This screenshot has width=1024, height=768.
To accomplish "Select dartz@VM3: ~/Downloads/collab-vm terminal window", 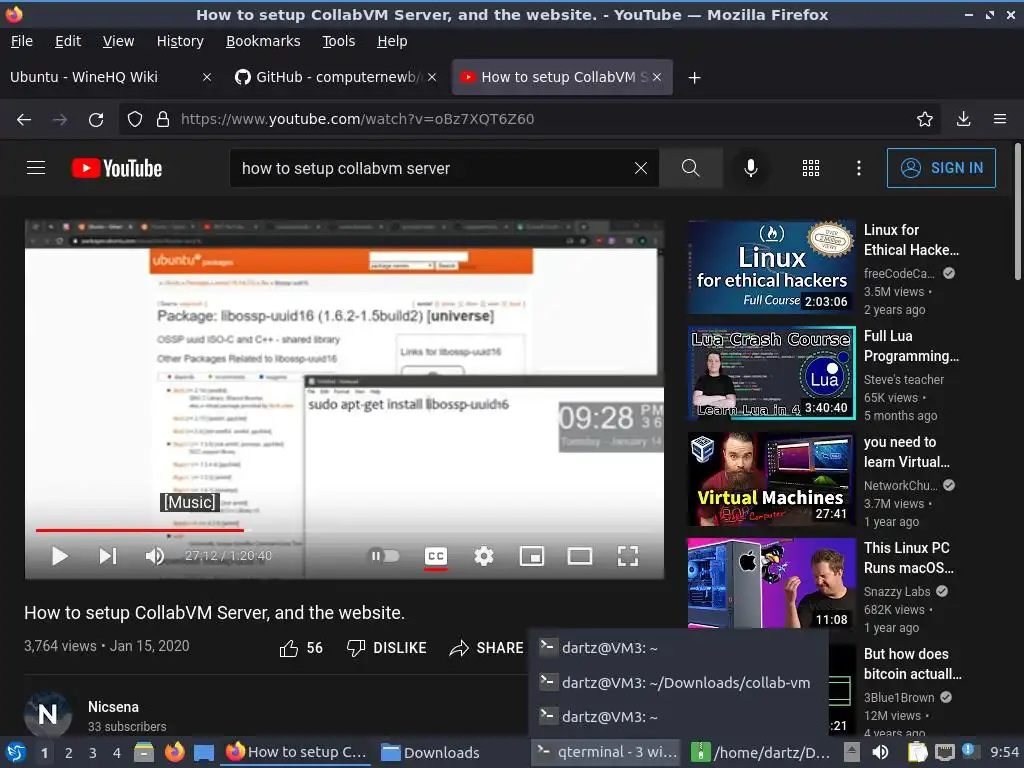I will [678, 682].
